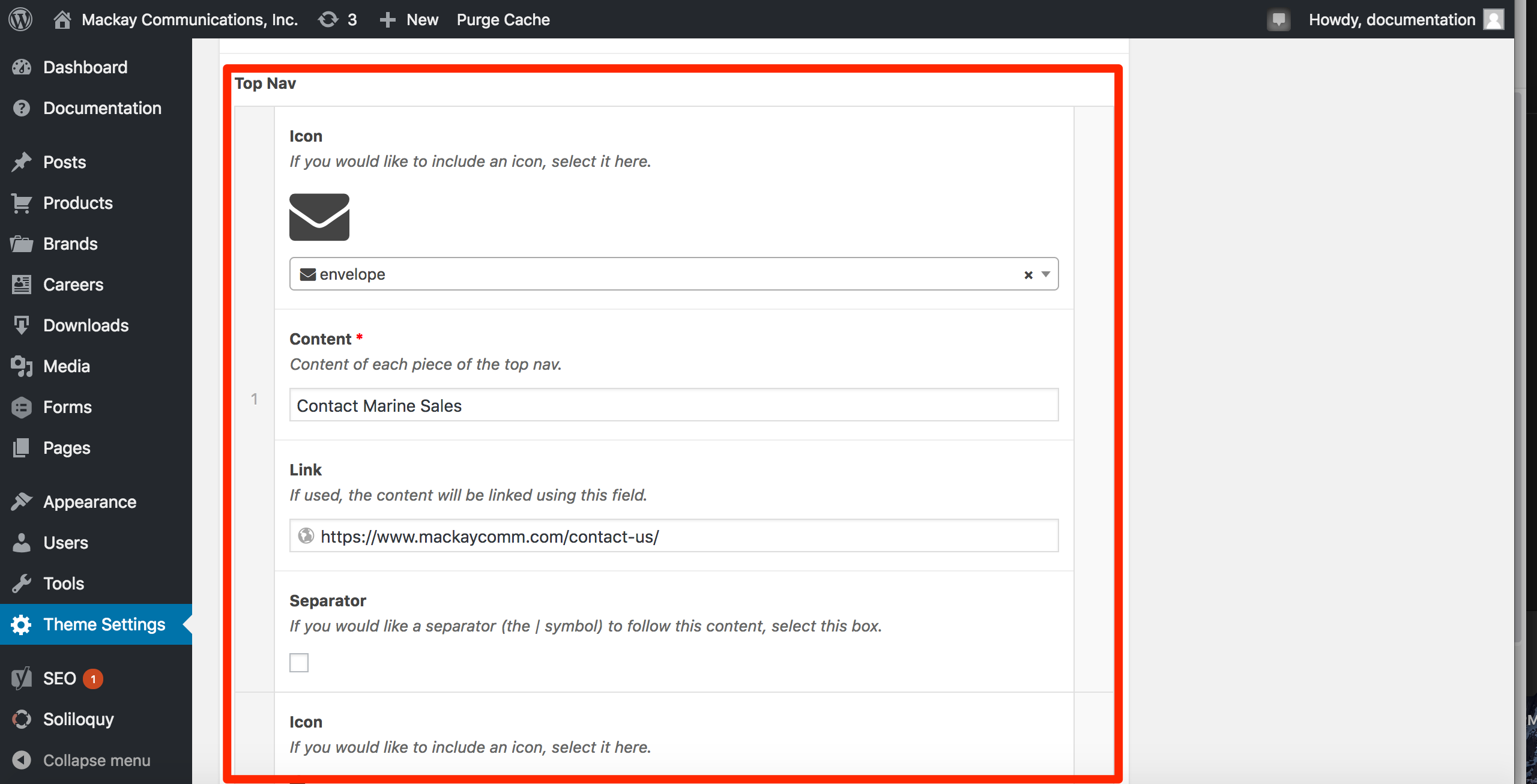
Task: Click the Dashboard gauge icon
Action: click(22, 67)
